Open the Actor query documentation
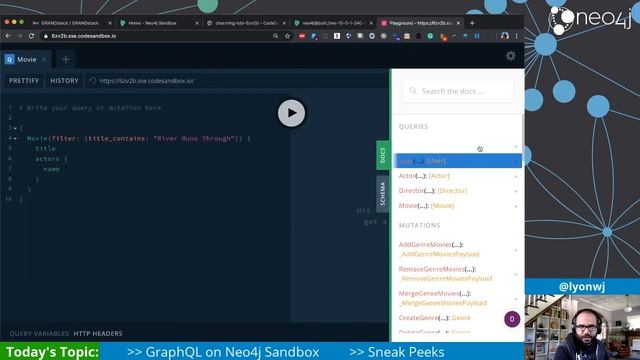 click(424, 176)
